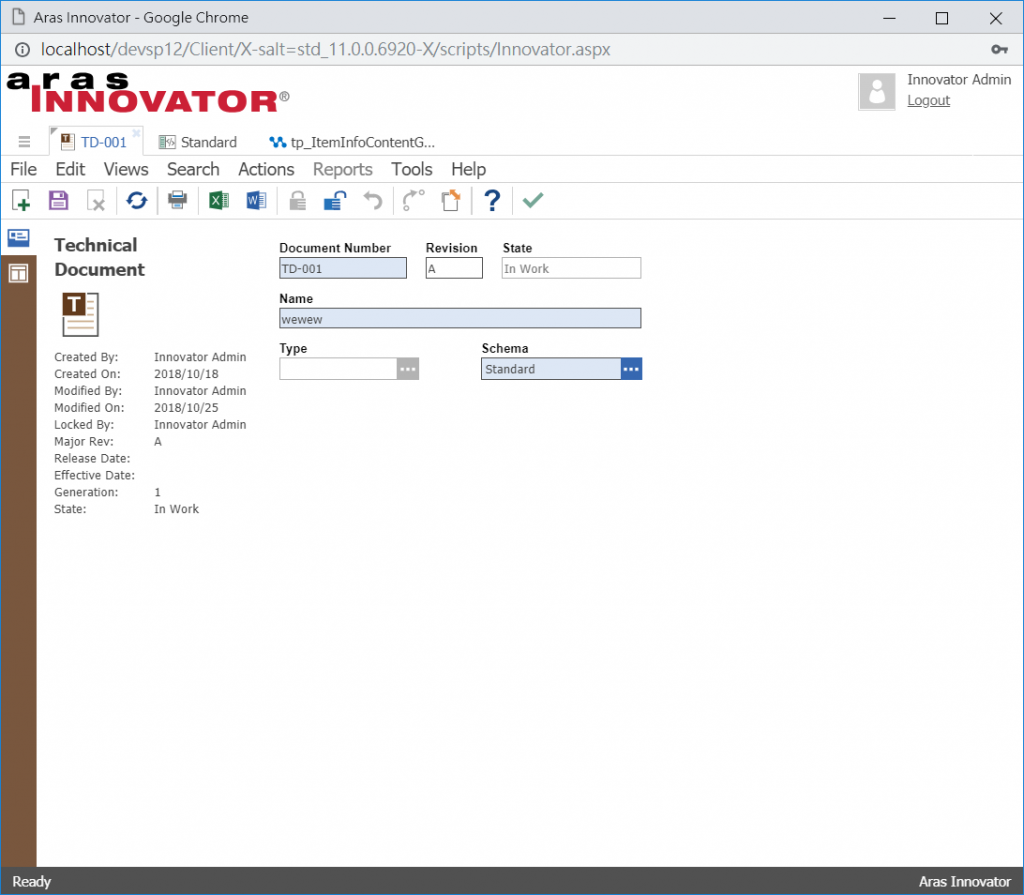Viewport: 1024px width, 895px height.
Task: Save the document with purple disk icon
Action: (x=58, y=201)
